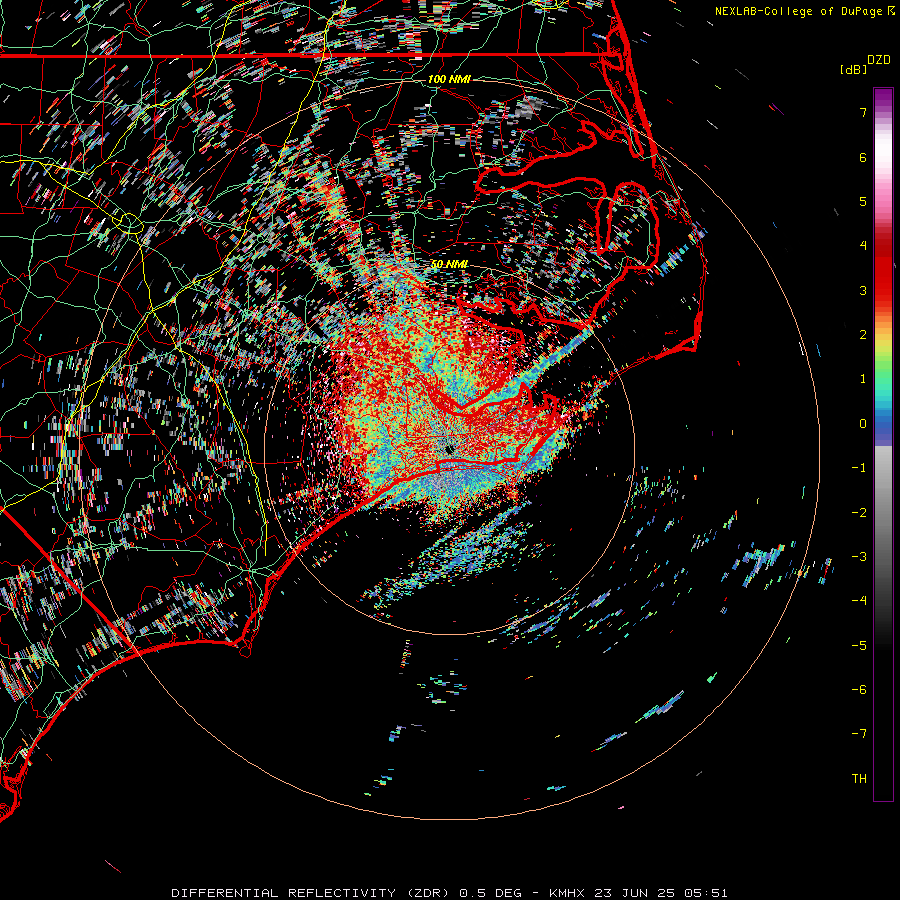Viewport: 900px width, 900px height.
Task: Click the -4 value on the color scale
Action: coord(859,600)
